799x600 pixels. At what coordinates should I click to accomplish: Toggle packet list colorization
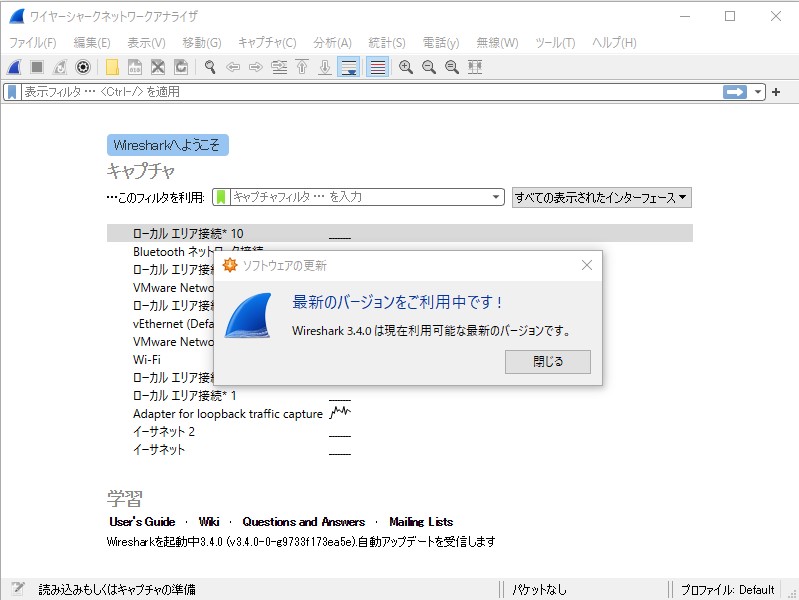[378, 67]
